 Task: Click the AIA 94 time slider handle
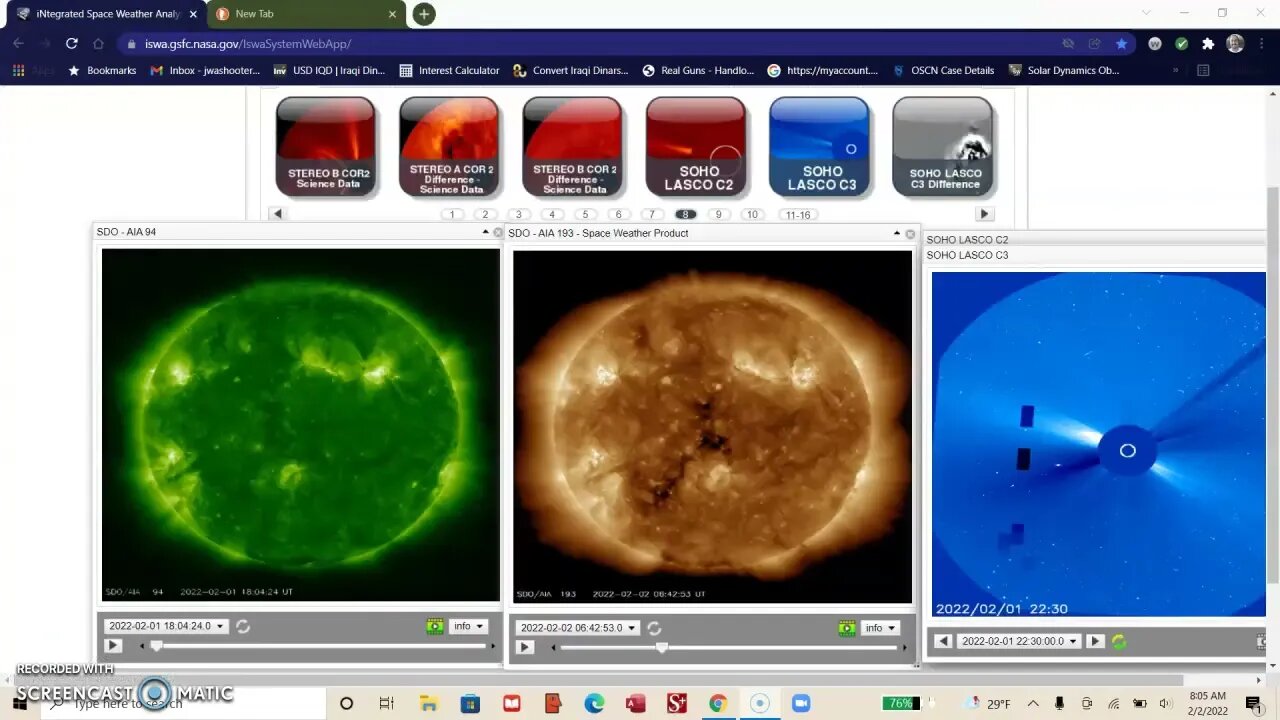click(x=156, y=646)
